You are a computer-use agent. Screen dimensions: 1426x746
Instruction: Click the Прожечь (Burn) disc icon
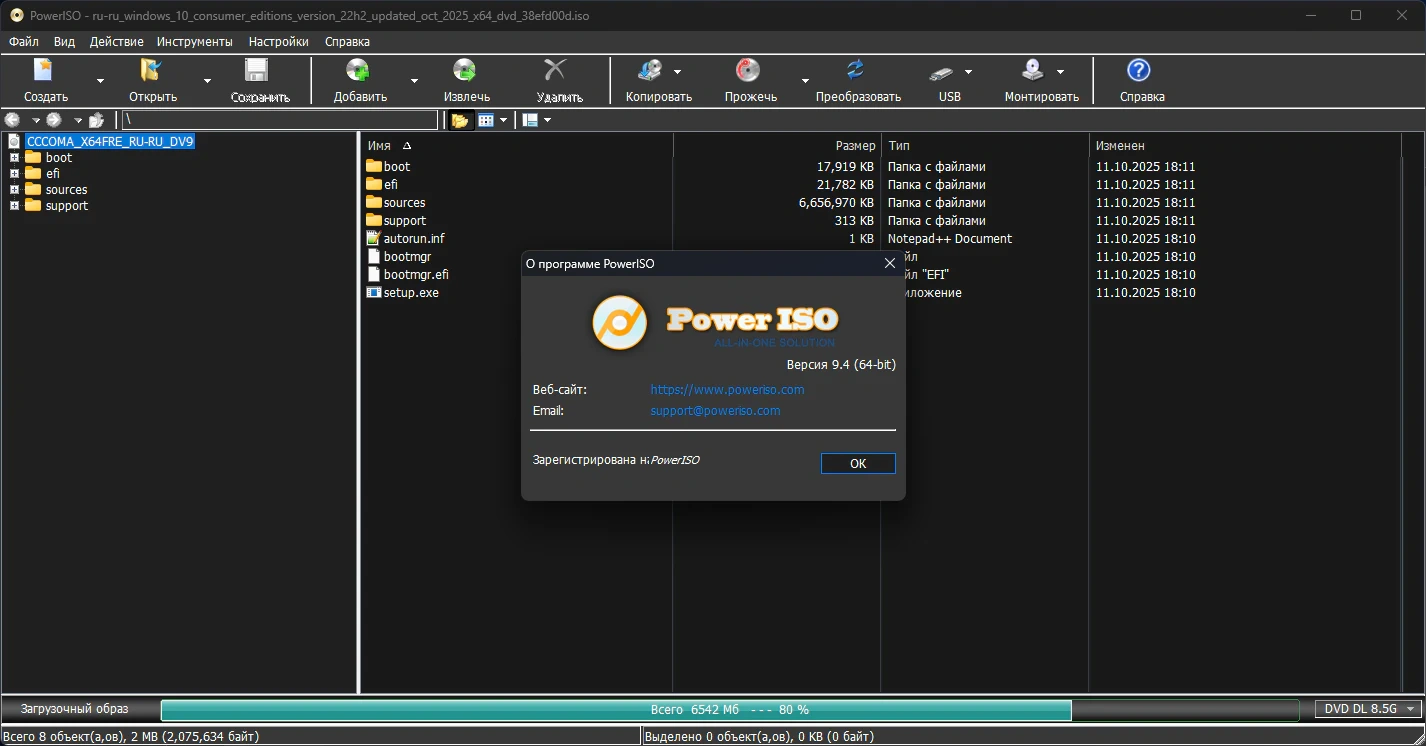point(748,70)
